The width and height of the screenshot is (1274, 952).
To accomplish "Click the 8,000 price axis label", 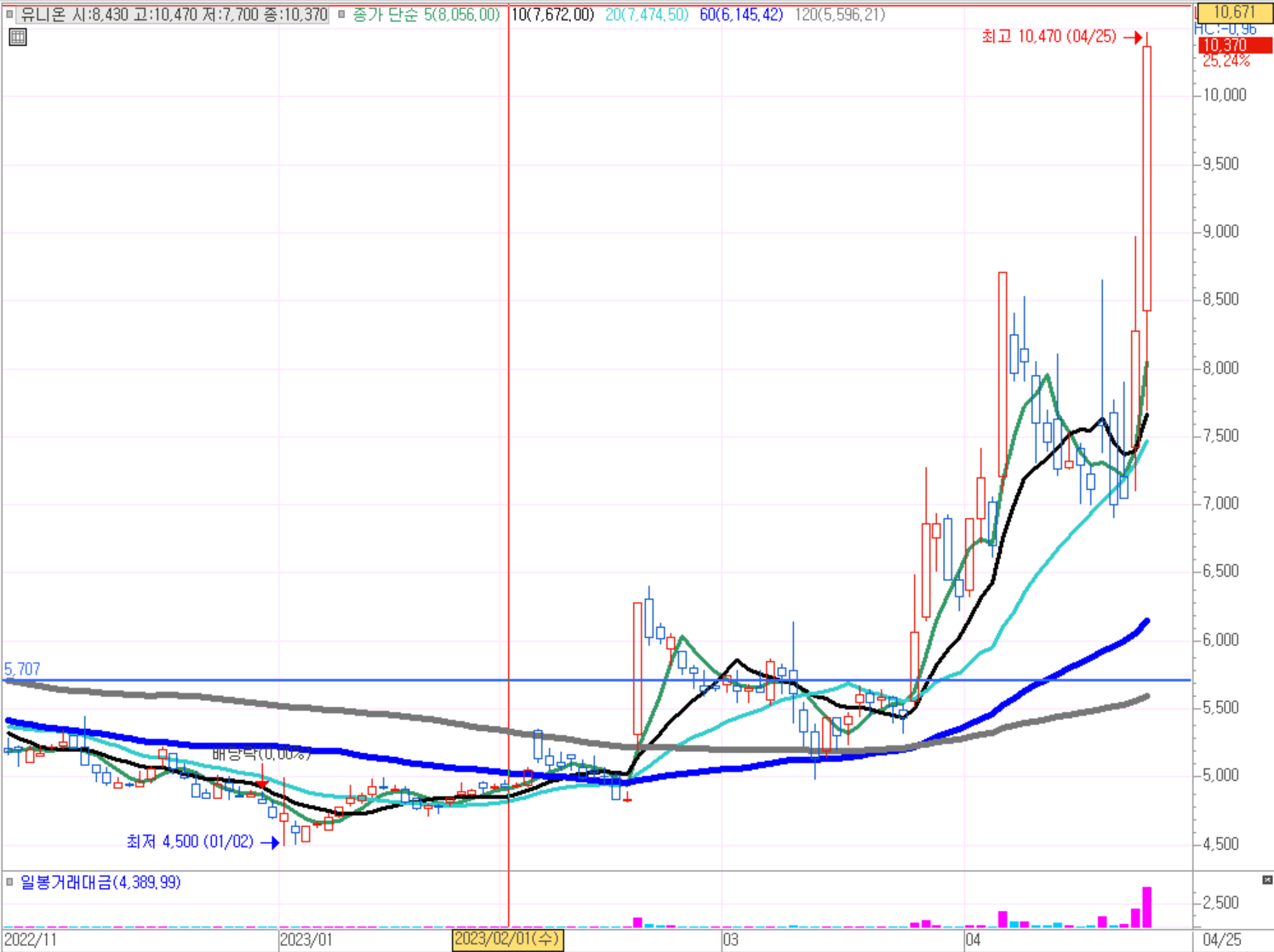I will pyautogui.click(x=1221, y=368).
